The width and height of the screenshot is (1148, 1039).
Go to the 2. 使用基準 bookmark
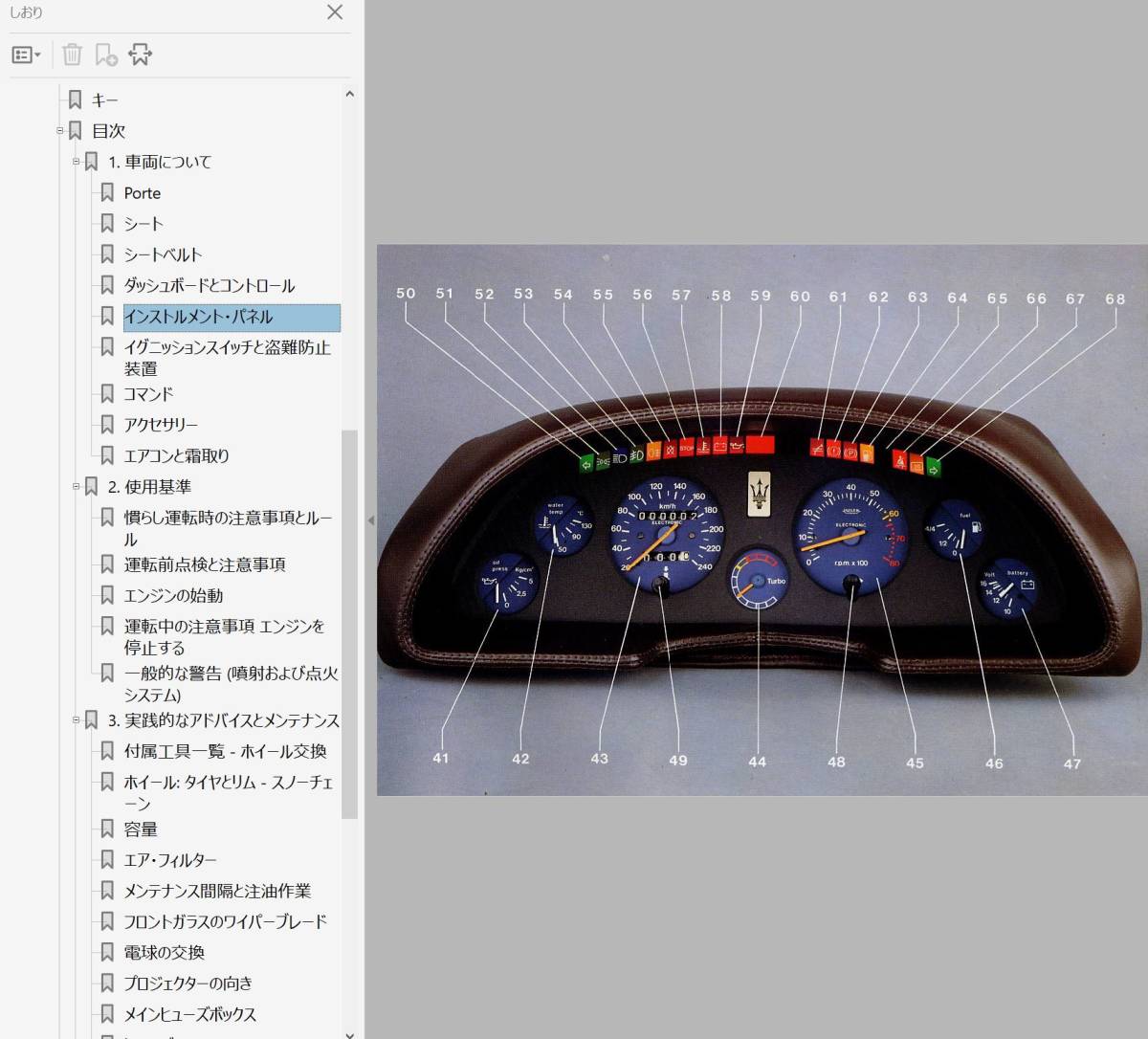(149, 487)
